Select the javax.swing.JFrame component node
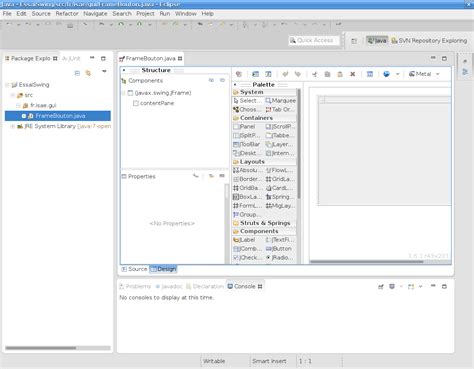This screenshot has height=369, width=474. click(x=159, y=93)
